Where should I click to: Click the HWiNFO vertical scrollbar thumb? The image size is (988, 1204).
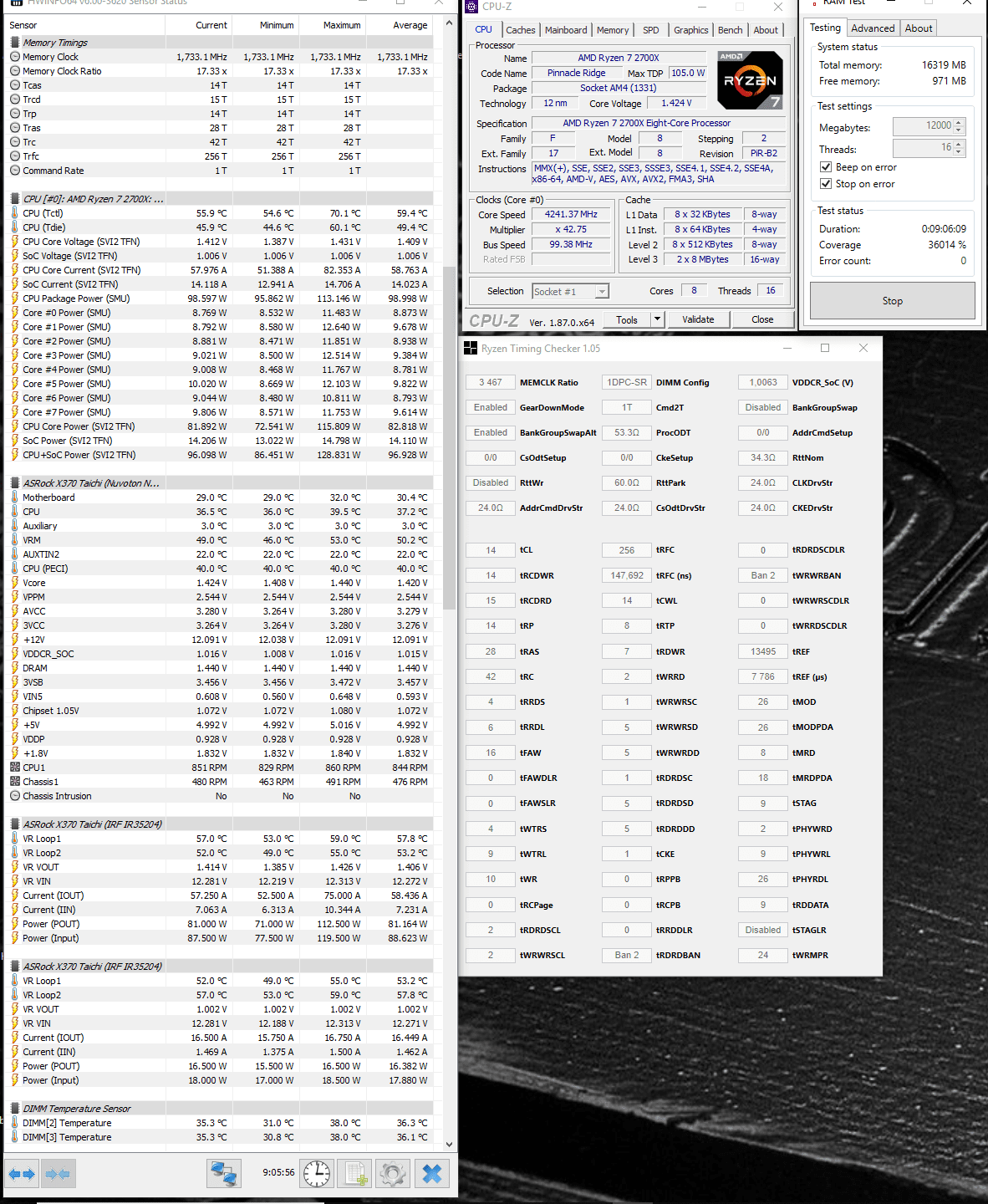pos(449,437)
